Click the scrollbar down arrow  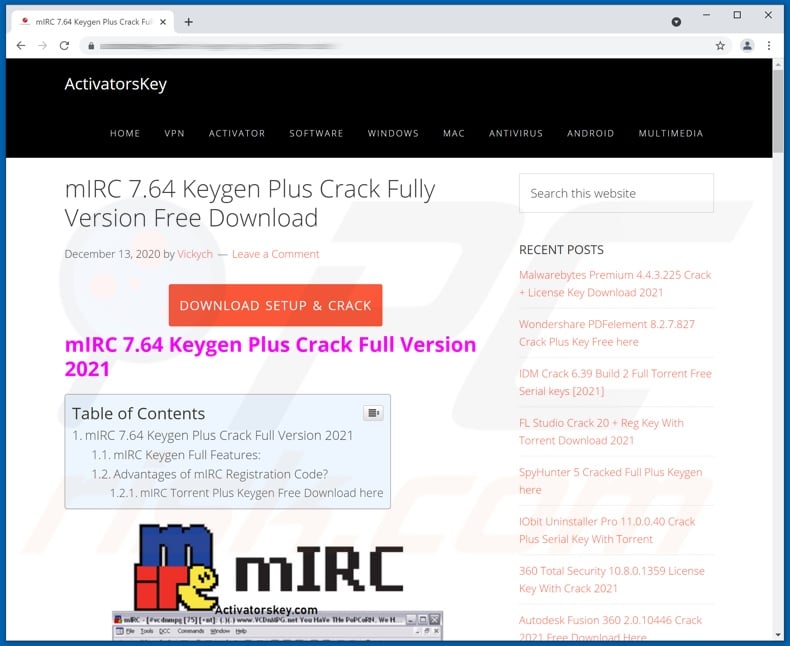point(778,635)
